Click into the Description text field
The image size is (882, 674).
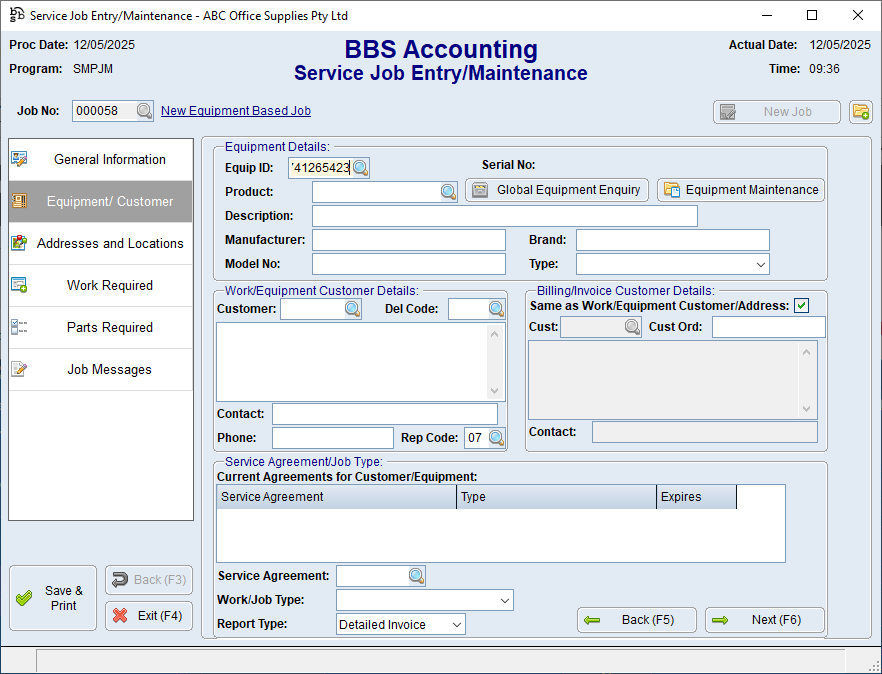point(504,216)
